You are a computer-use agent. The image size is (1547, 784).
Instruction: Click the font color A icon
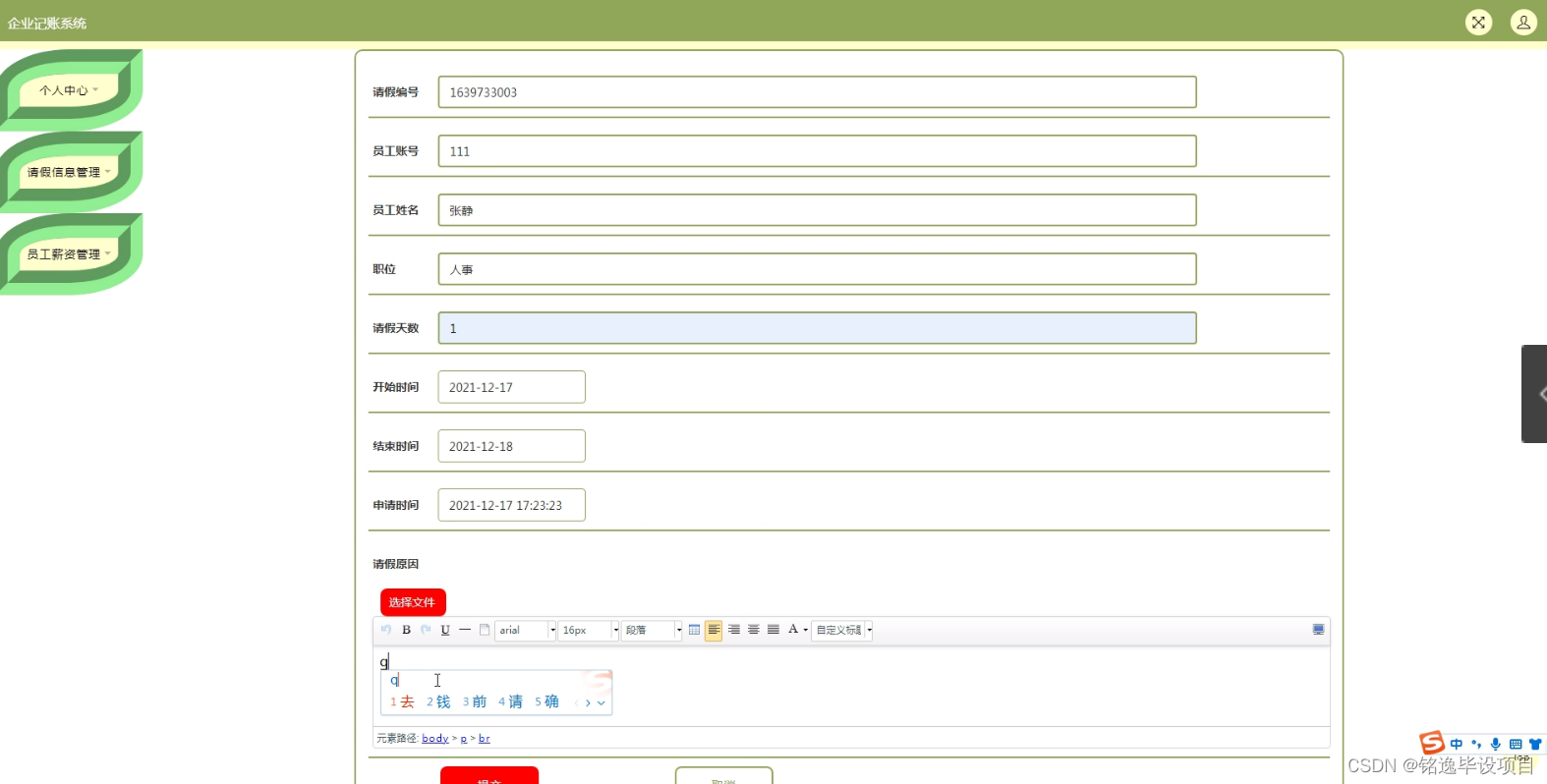(793, 630)
